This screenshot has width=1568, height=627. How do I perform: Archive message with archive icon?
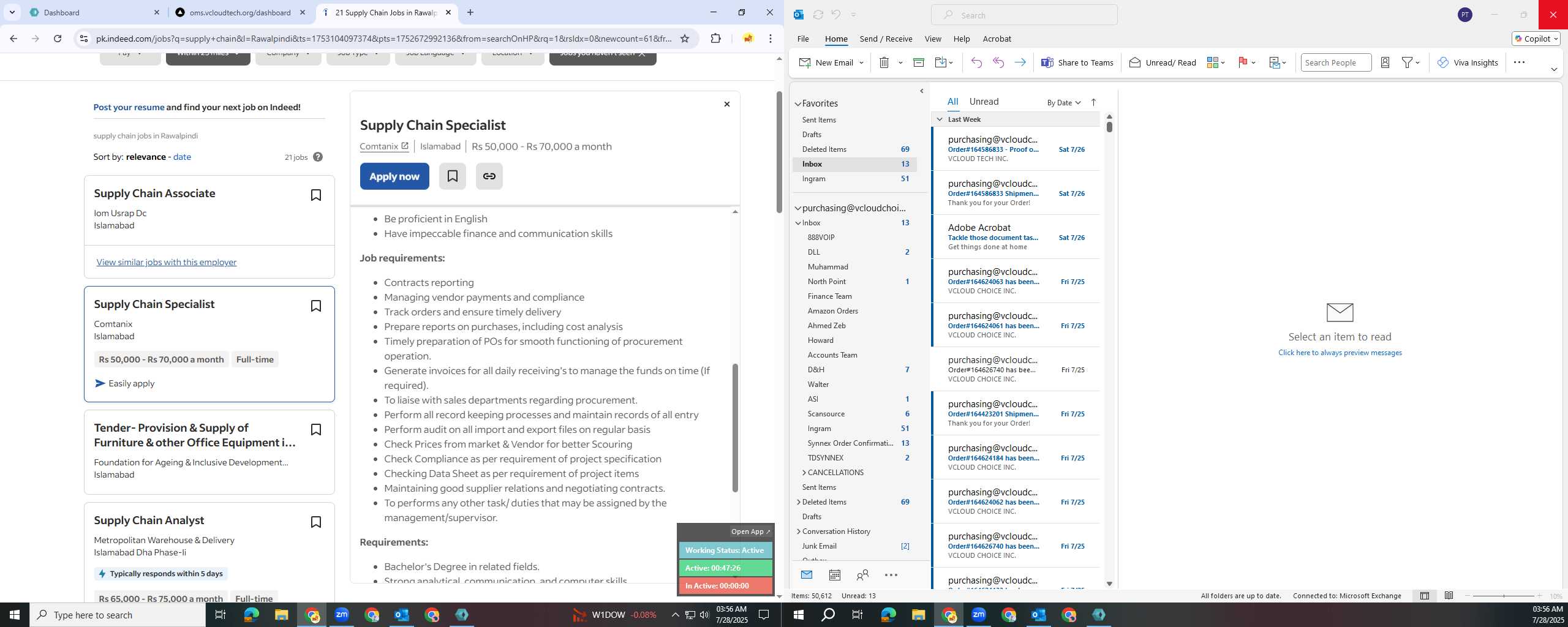[918, 62]
